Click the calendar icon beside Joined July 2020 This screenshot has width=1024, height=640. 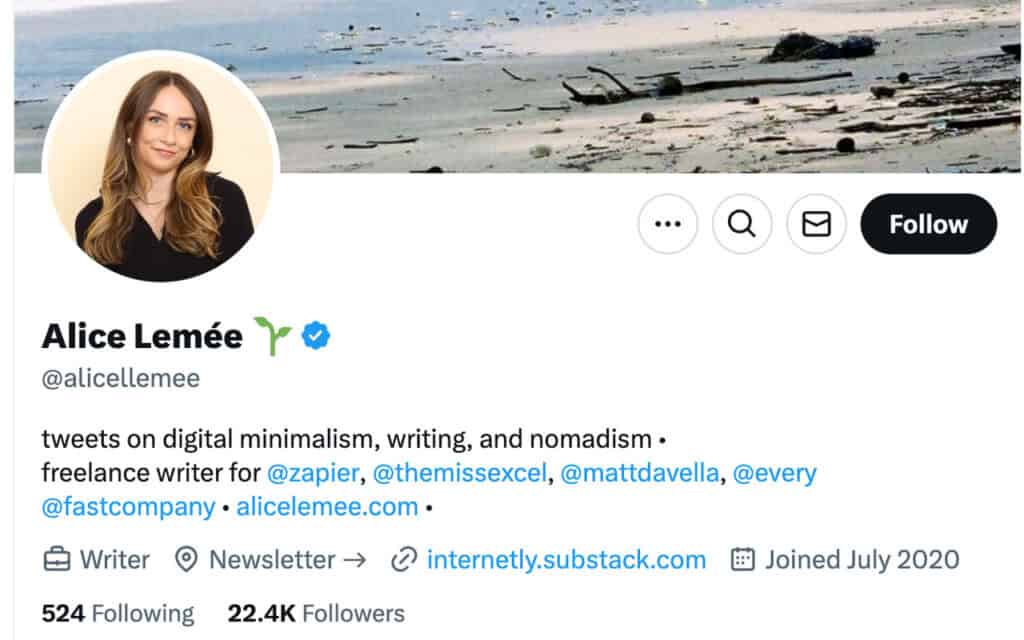click(x=742, y=560)
